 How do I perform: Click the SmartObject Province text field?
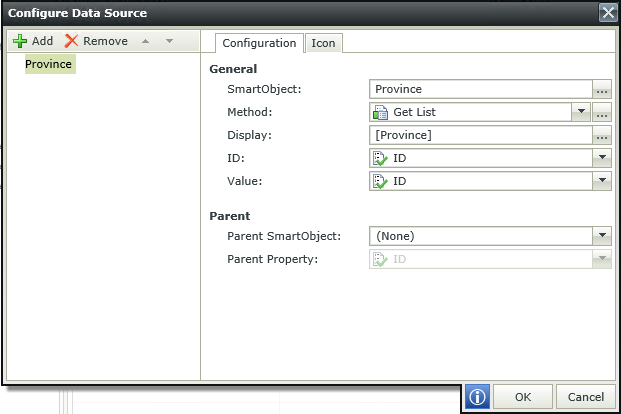click(x=481, y=89)
